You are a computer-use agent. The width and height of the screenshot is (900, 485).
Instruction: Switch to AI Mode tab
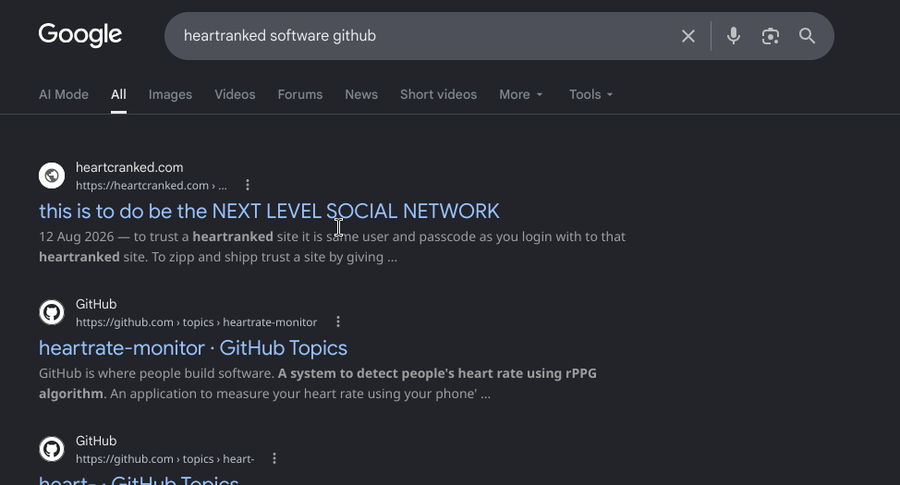(x=64, y=95)
